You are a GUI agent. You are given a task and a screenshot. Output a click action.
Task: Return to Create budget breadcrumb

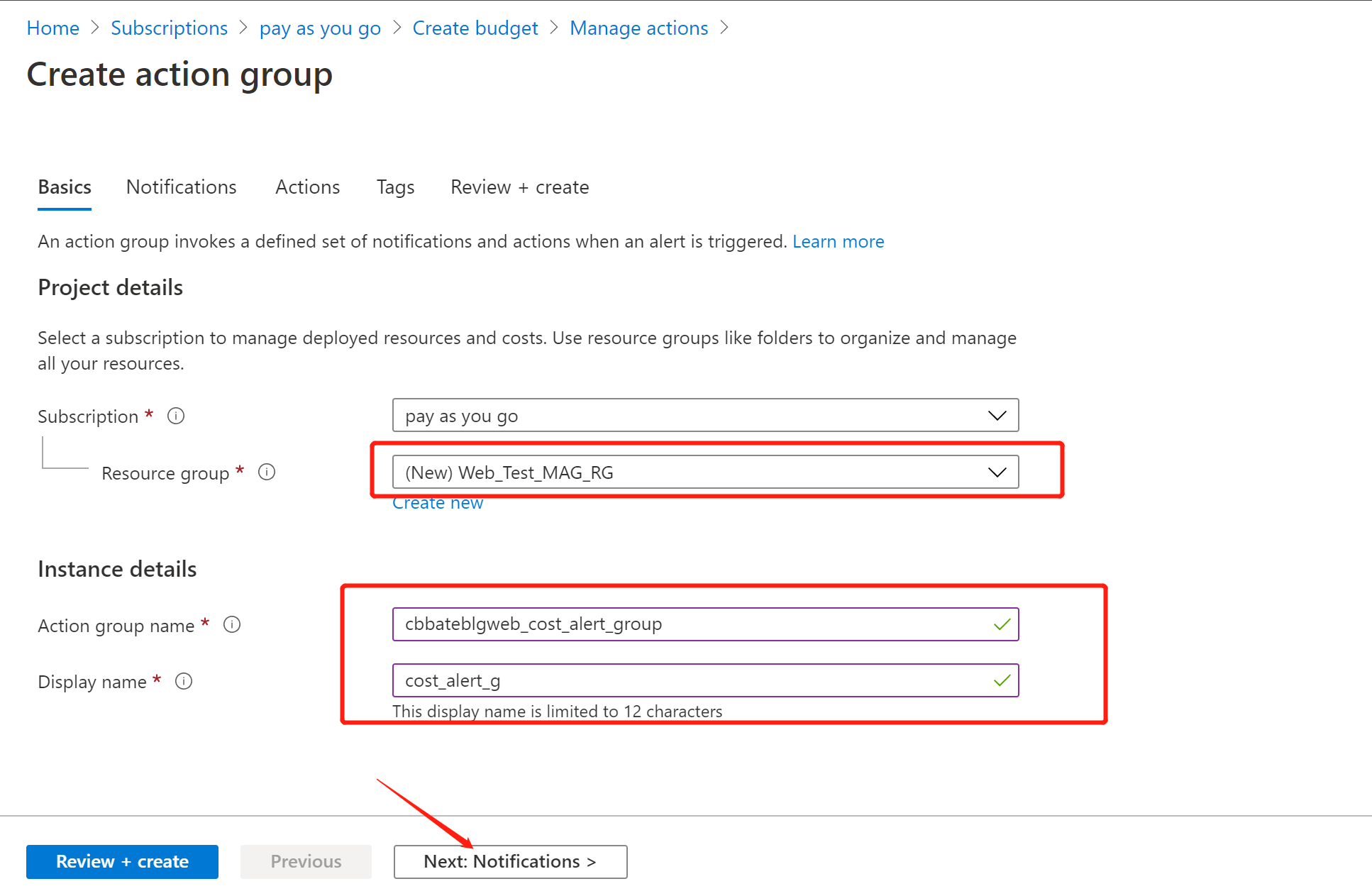click(475, 28)
